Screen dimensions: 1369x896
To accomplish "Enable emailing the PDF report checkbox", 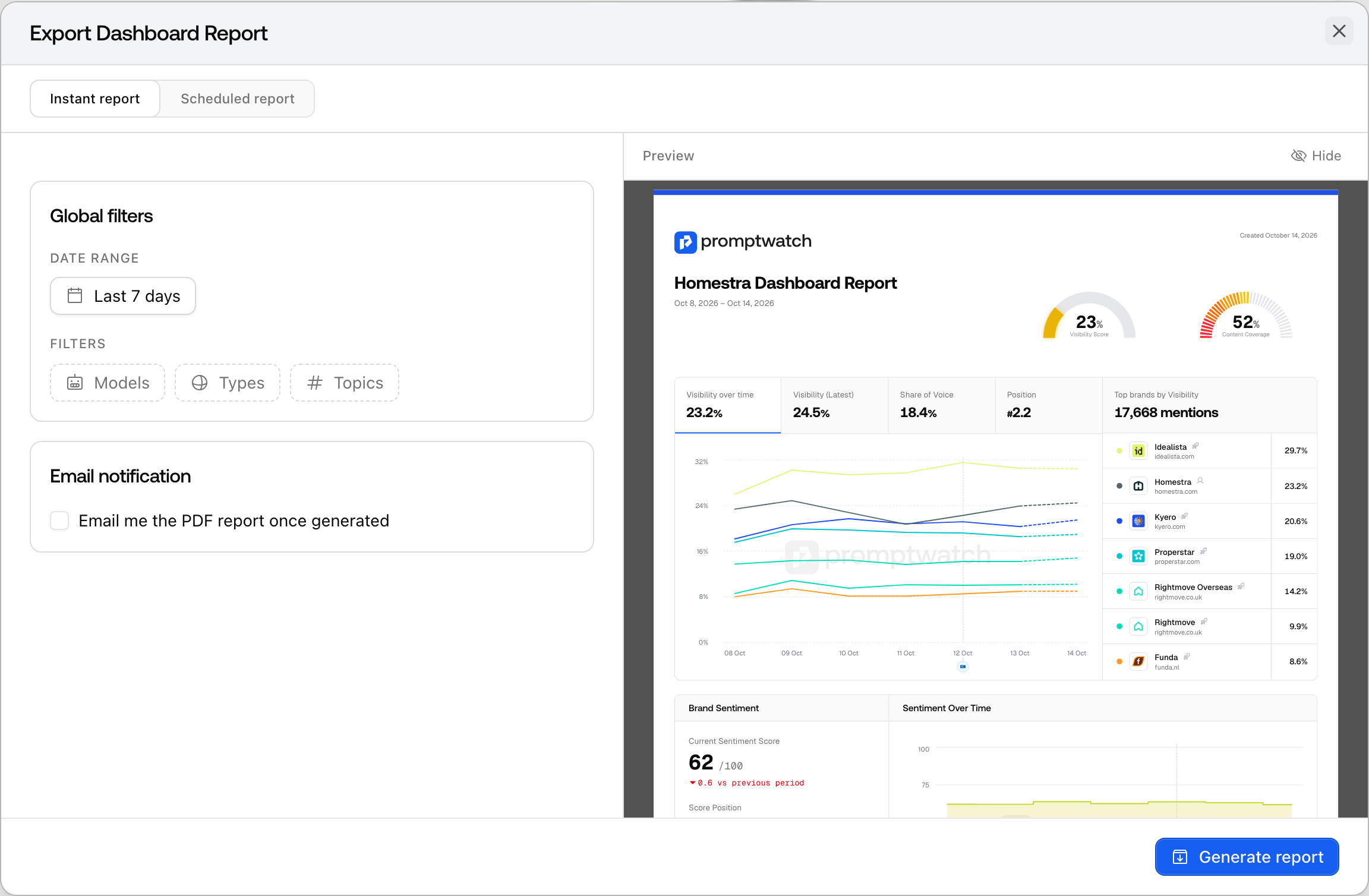I will [x=59, y=520].
